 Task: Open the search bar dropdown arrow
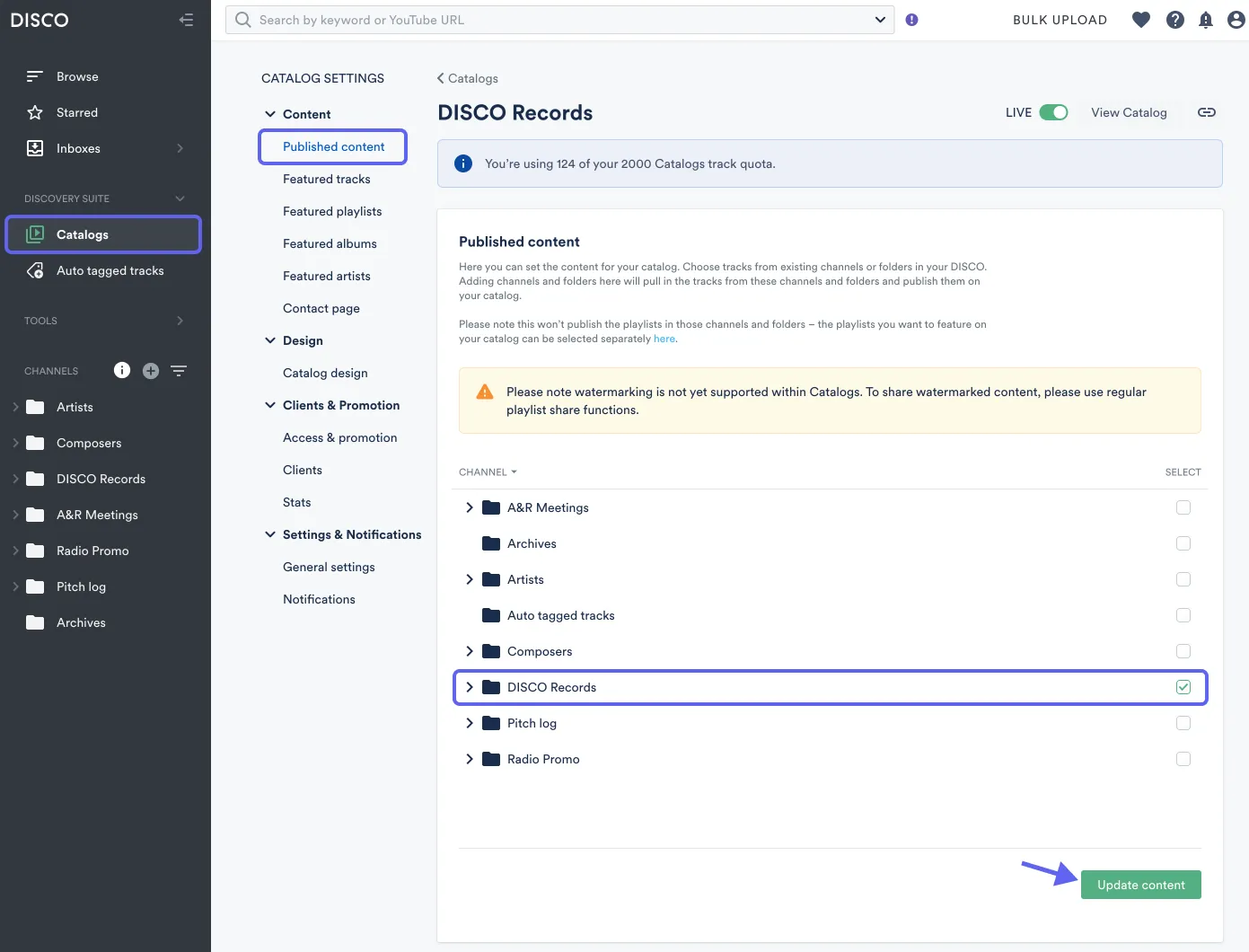880,20
